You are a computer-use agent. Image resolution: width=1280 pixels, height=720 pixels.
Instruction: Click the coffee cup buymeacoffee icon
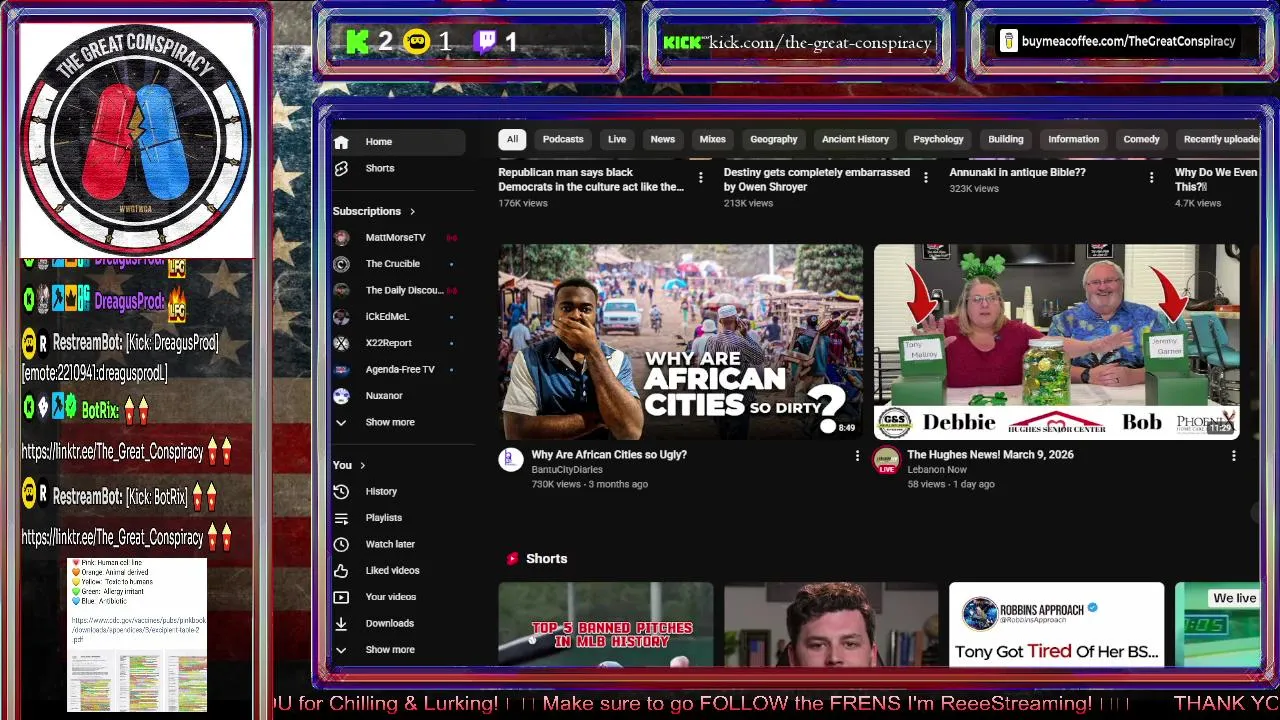tap(1008, 41)
